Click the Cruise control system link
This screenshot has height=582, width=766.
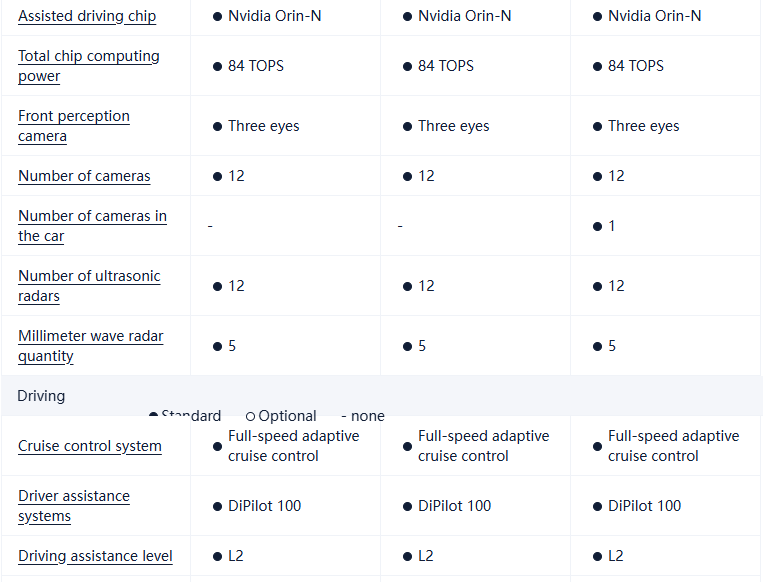tap(90, 446)
